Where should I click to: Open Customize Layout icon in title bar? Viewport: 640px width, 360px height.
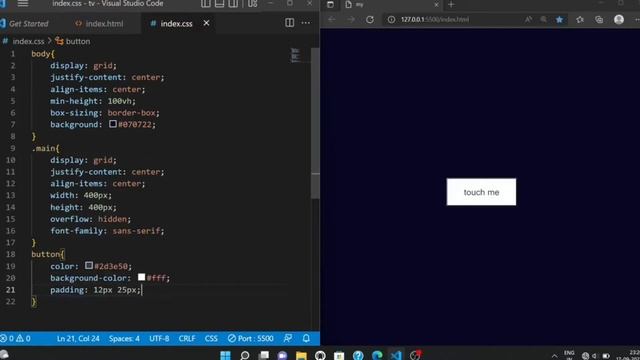(x=253, y=4)
